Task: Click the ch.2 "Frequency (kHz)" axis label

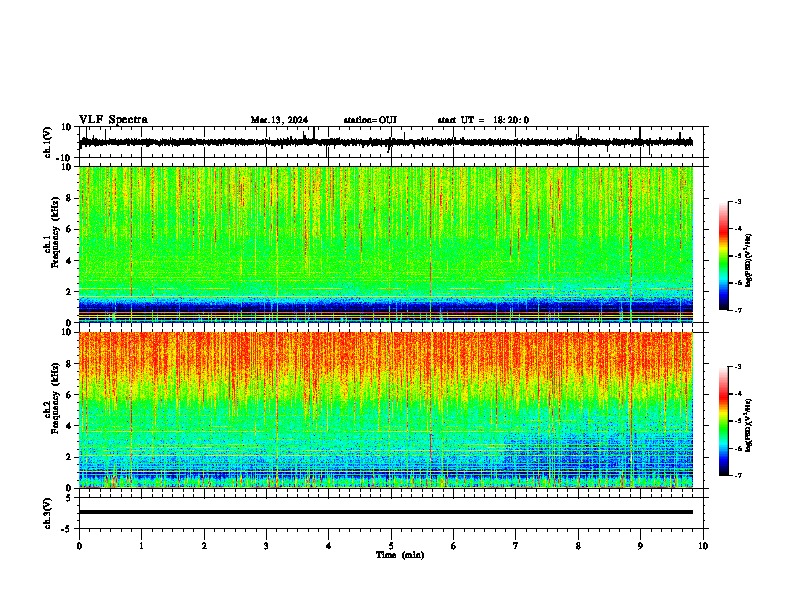Action: click(x=55, y=398)
